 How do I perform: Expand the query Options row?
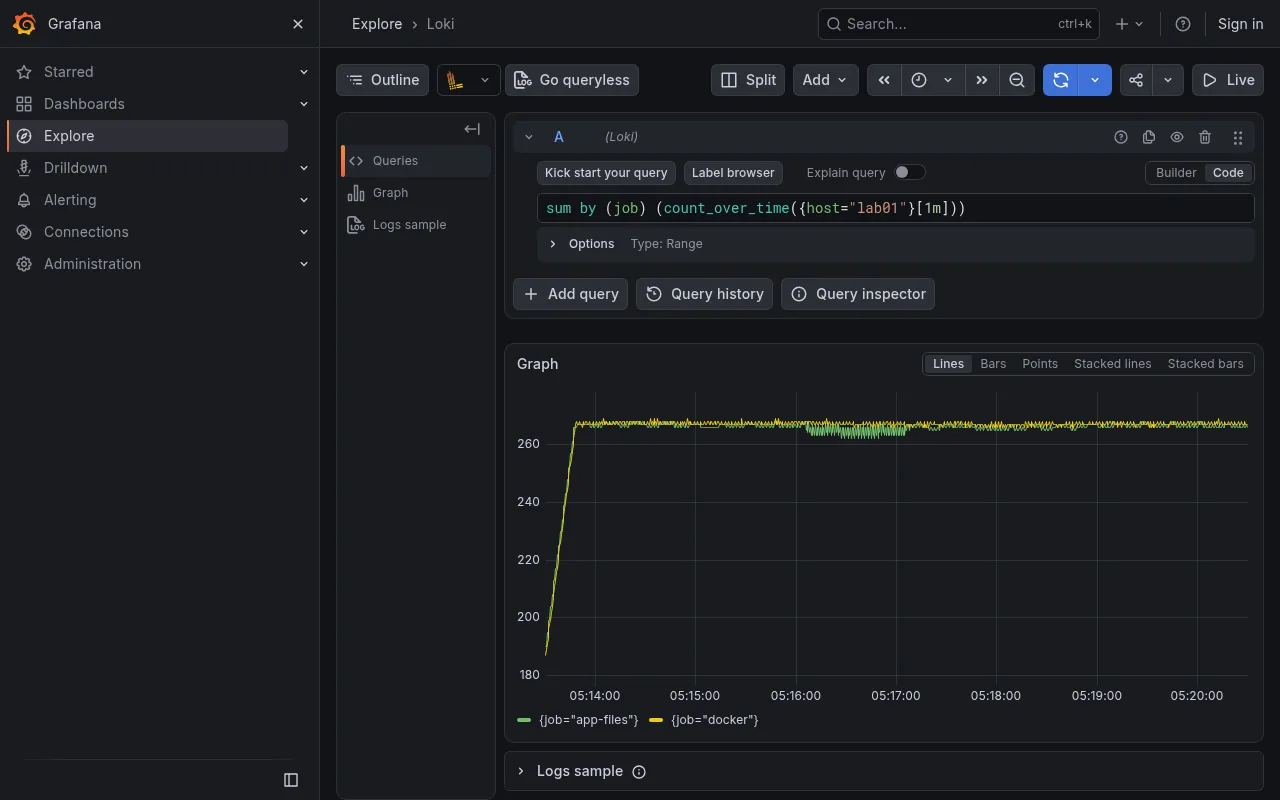896,244
